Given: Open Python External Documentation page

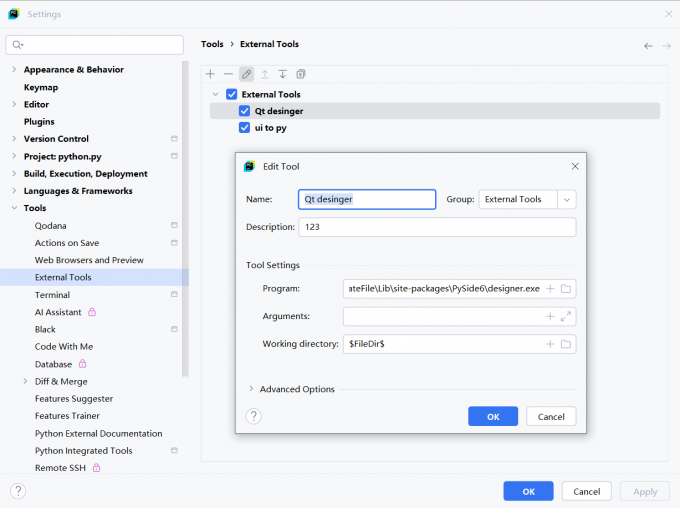Looking at the screenshot, I should point(98,433).
